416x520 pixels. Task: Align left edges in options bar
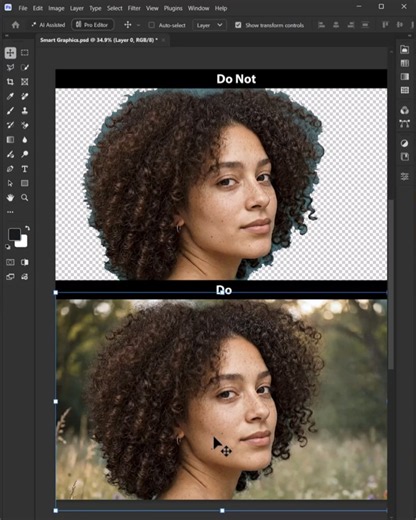321,25
